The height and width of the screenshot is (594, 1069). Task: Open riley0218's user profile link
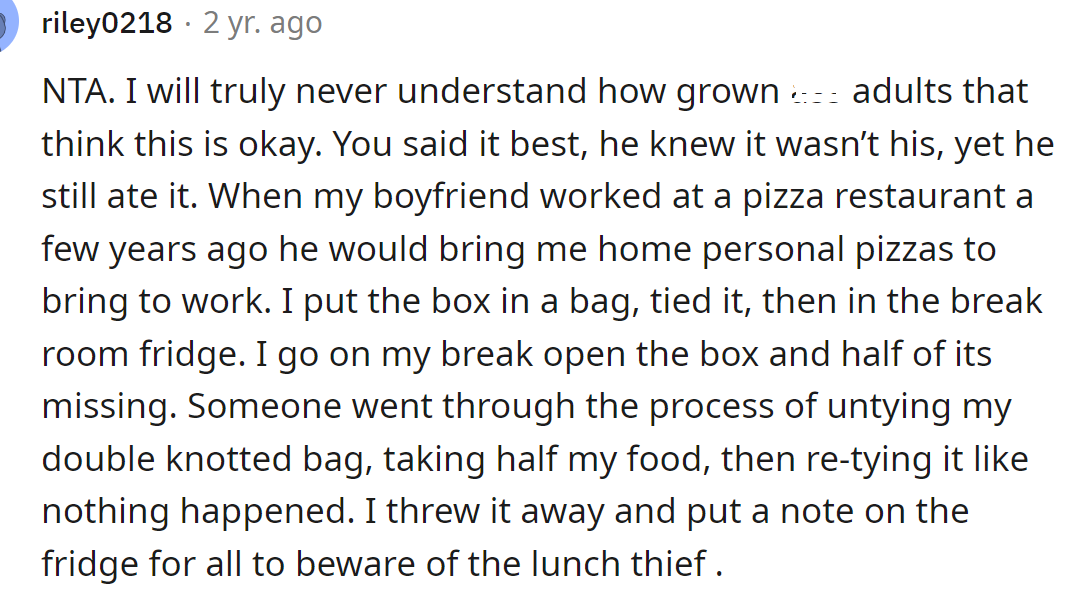[x=107, y=23]
